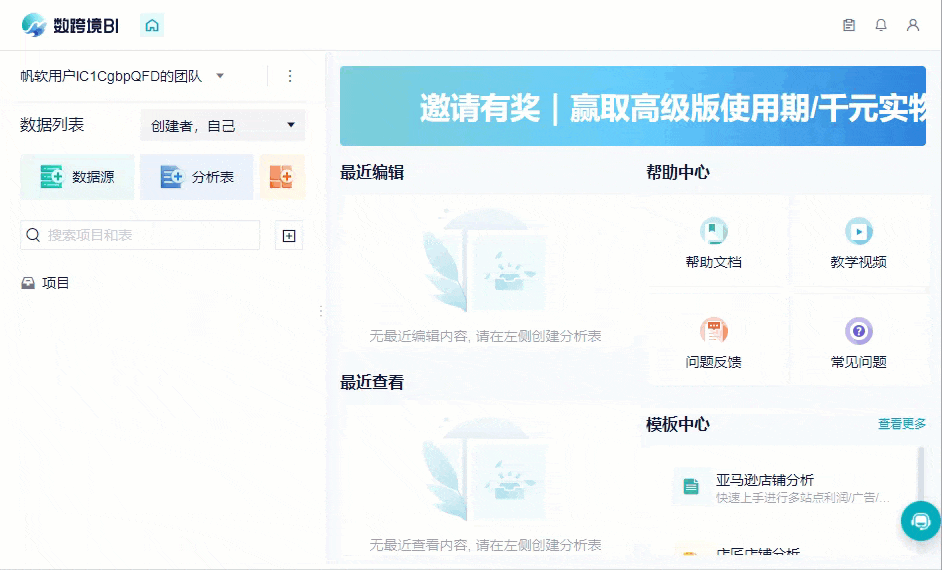Open the notification bell
This screenshot has height=570, width=942.
tap(881, 25)
